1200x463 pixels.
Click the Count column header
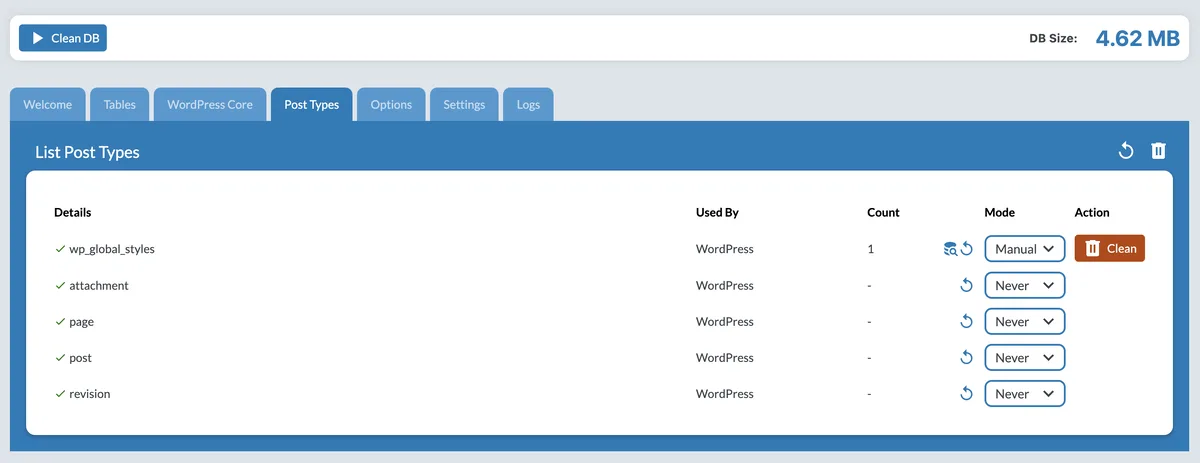pyautogui.click(x=884, y=212)
